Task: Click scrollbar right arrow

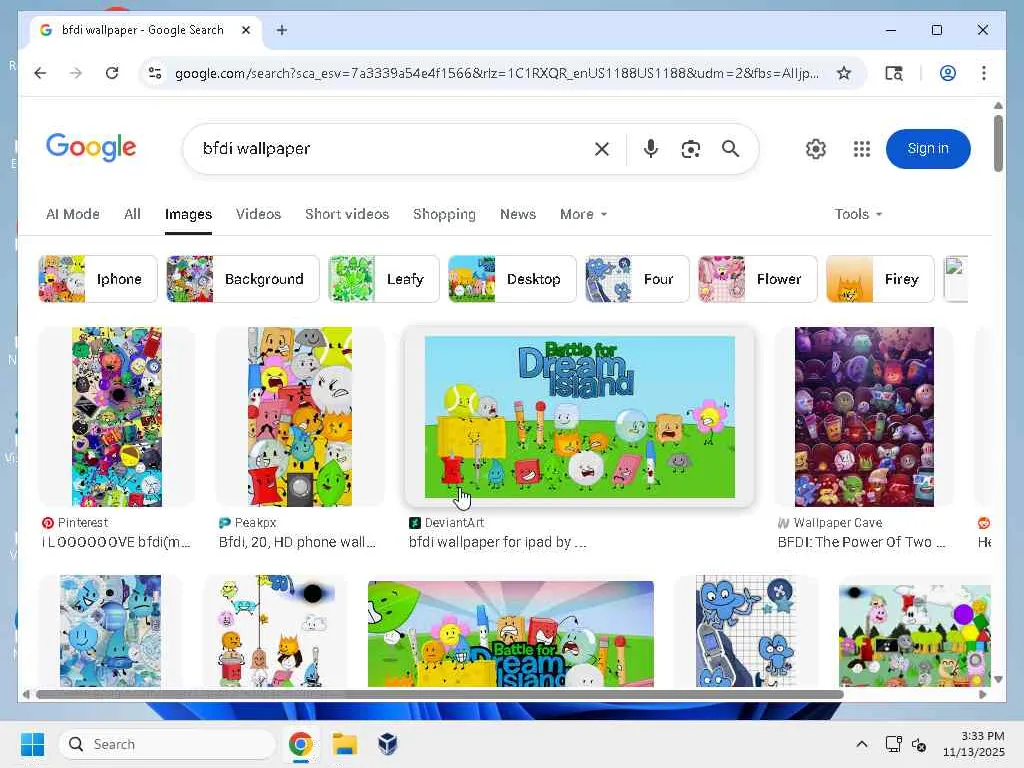Action: point(982,694)
